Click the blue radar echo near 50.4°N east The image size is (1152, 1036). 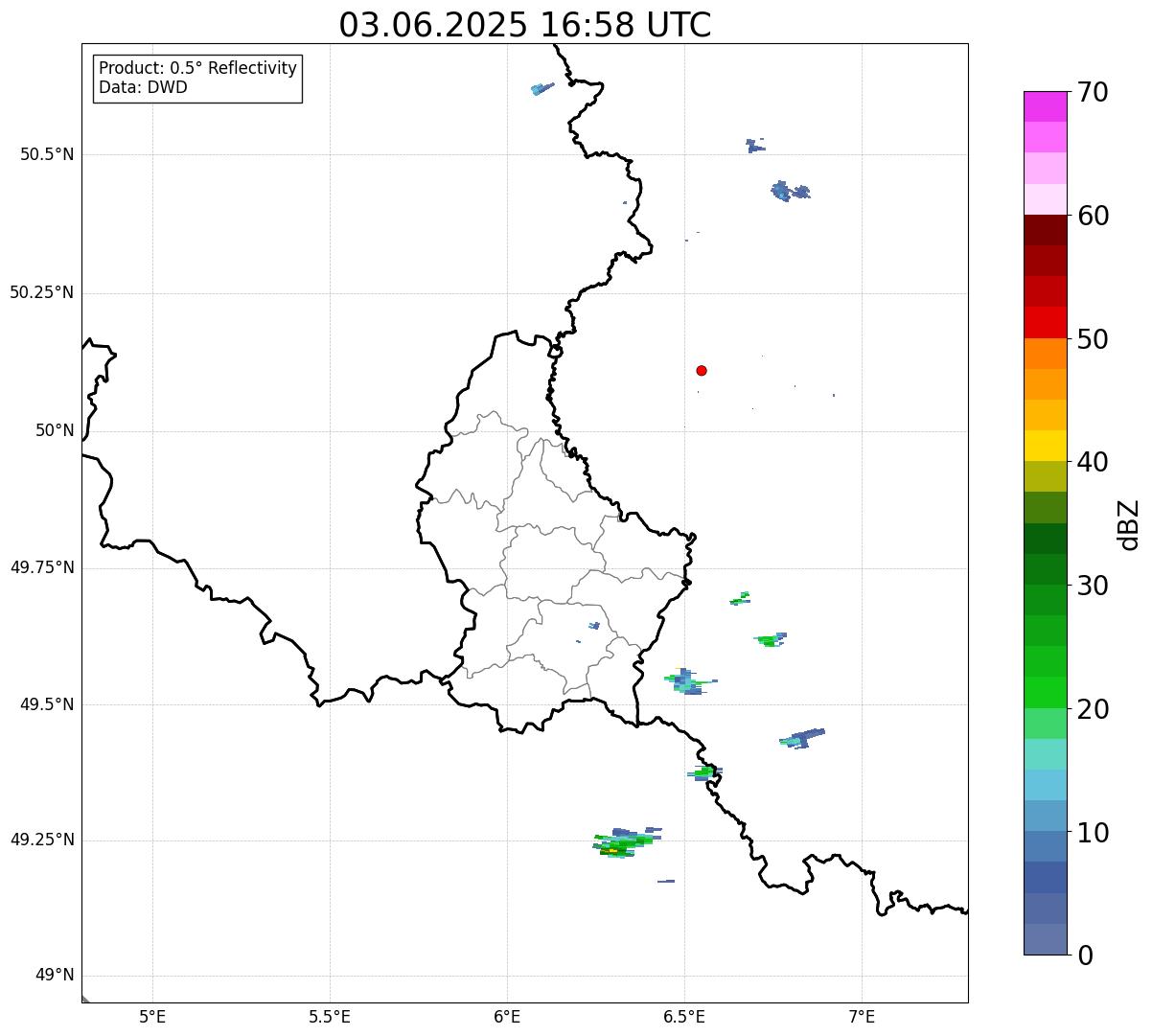[790, 191]
